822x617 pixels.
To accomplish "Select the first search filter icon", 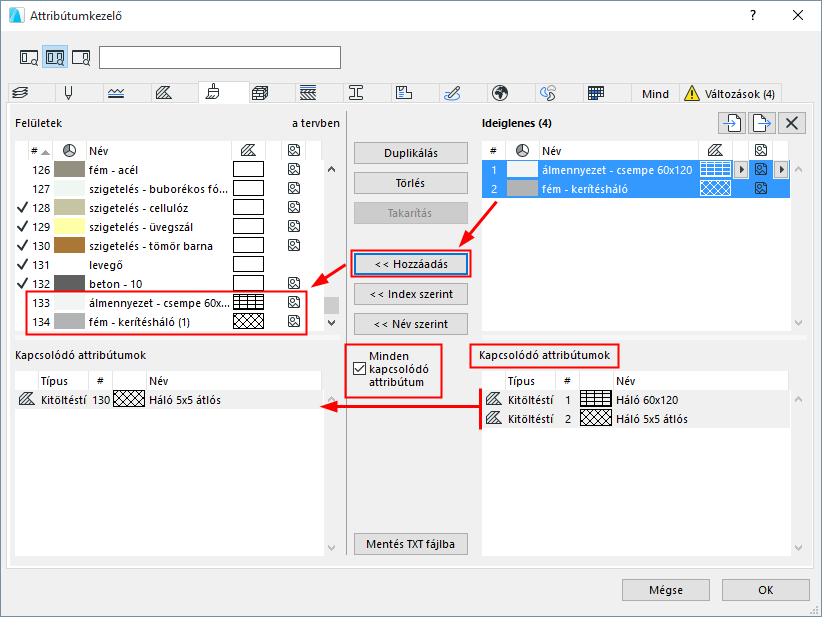I will coord(29,57).
